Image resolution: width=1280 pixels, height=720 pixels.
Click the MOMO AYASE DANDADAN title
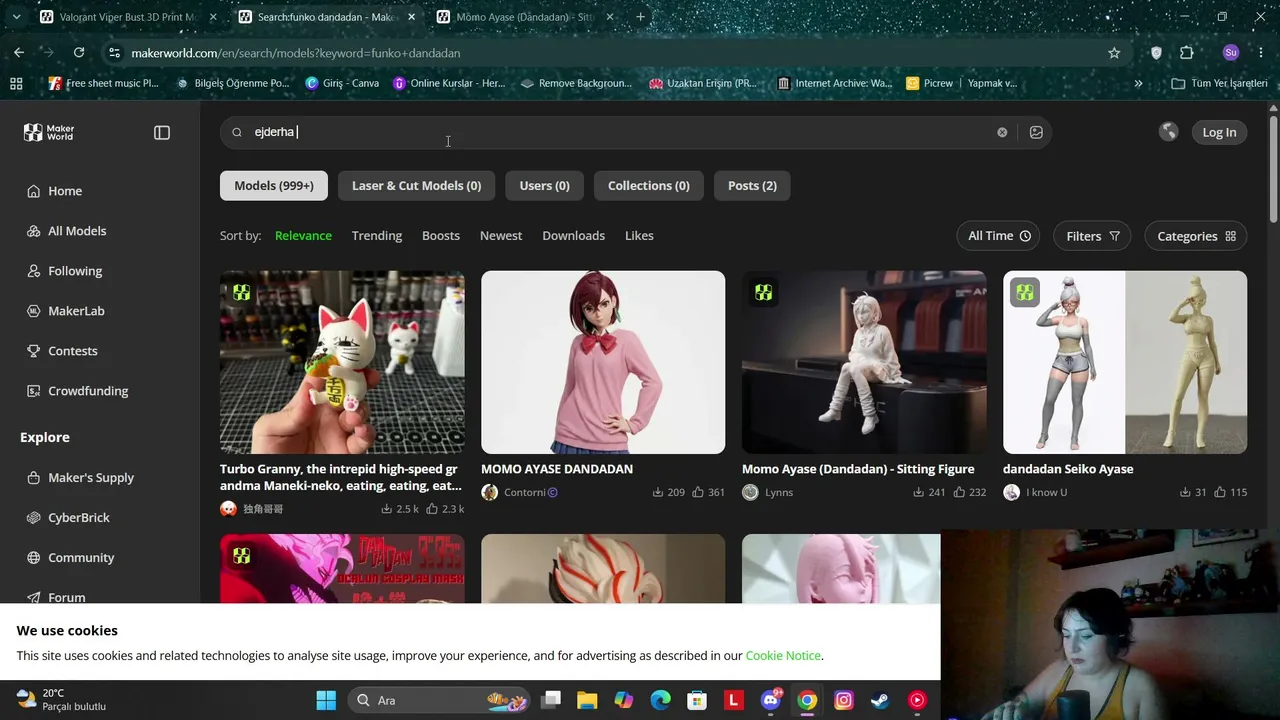click(x=557, y=469)
